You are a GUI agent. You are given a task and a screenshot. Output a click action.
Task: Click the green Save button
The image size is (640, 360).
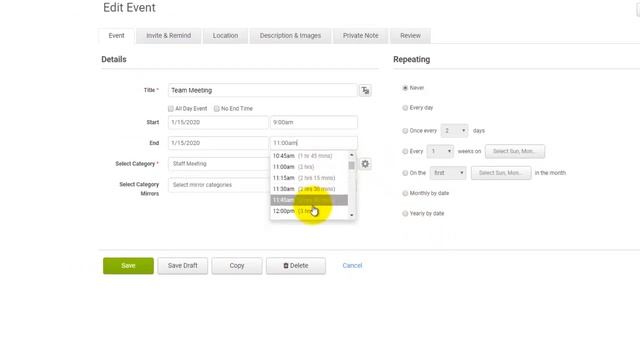point(128,266)
